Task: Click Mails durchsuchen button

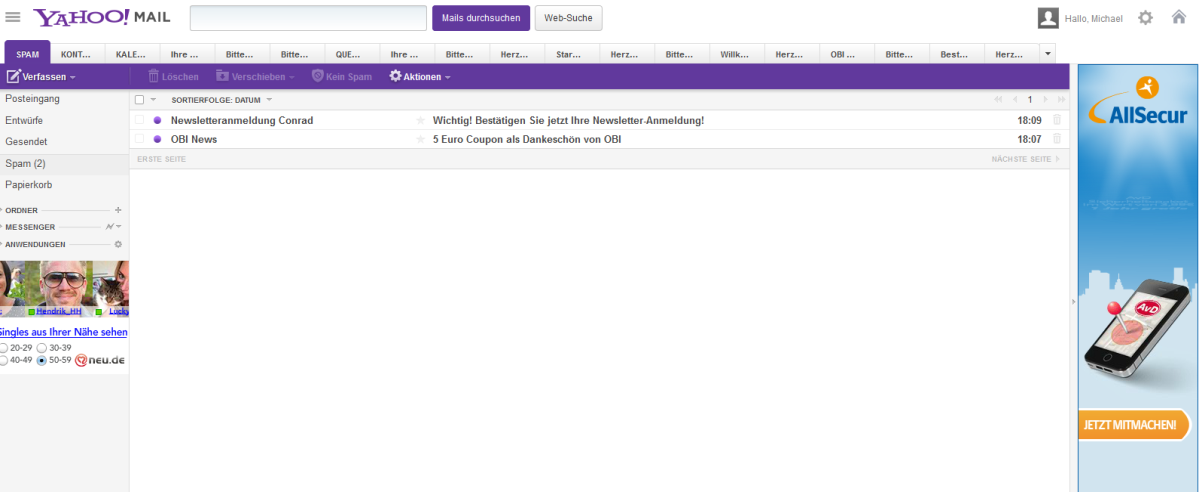Action: point(481,18)
